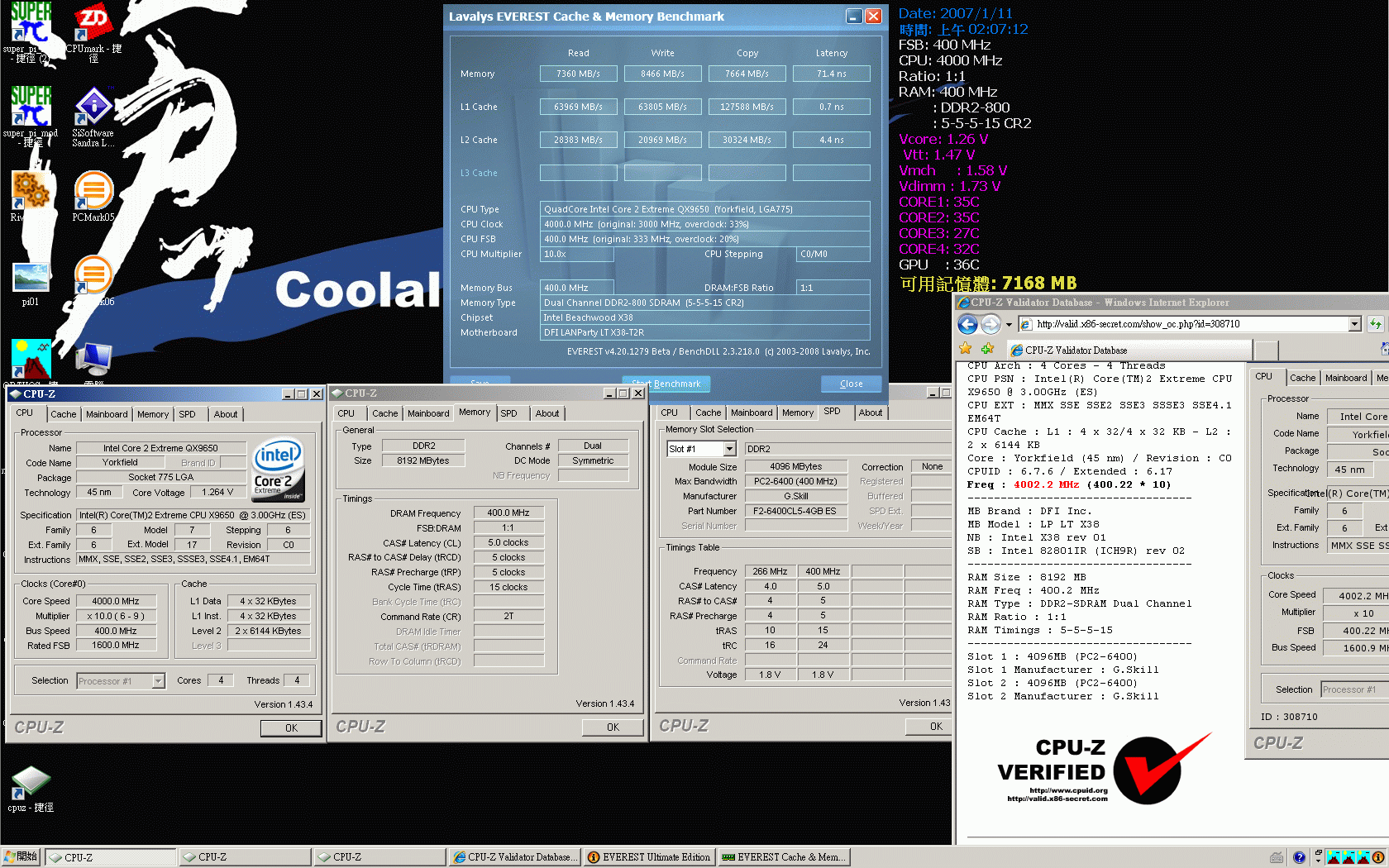Click the Core Speed 4000.0 MHz value
Image resolution: width=1389 pixels, height=868 pixels.
tap(116, 601)
